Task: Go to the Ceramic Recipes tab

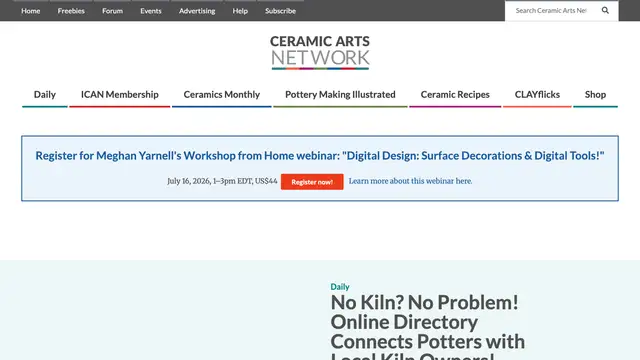Action: point(455,95)
